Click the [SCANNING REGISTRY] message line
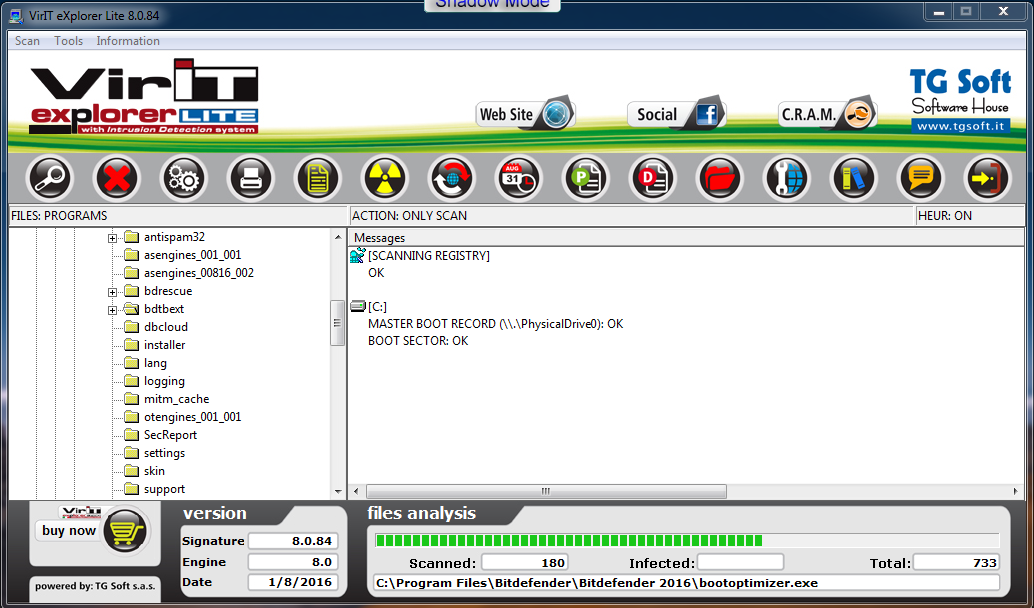1034x608 pixels. [429, 256]
